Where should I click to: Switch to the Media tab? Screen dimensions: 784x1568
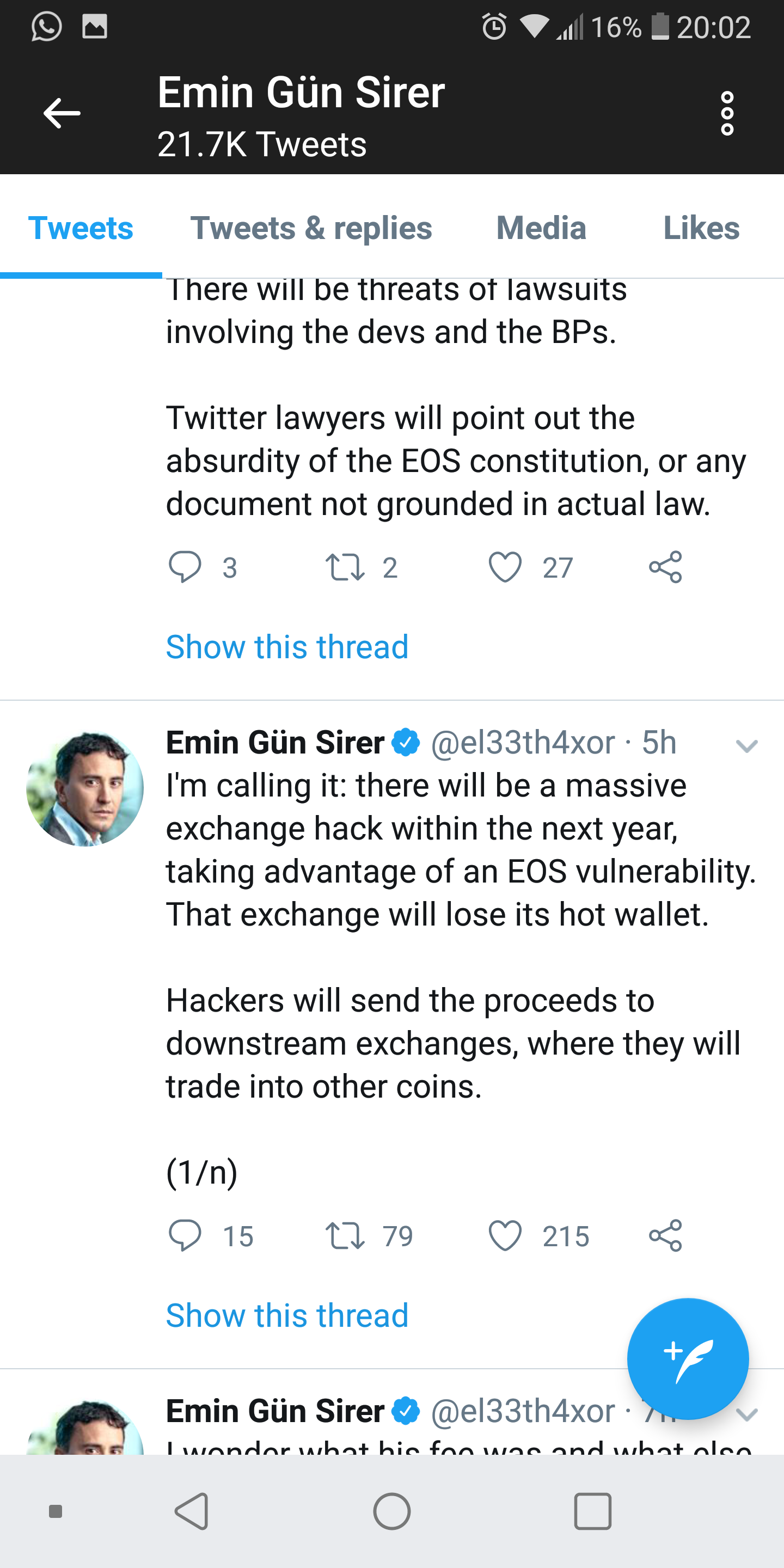[x=541, y=228]
